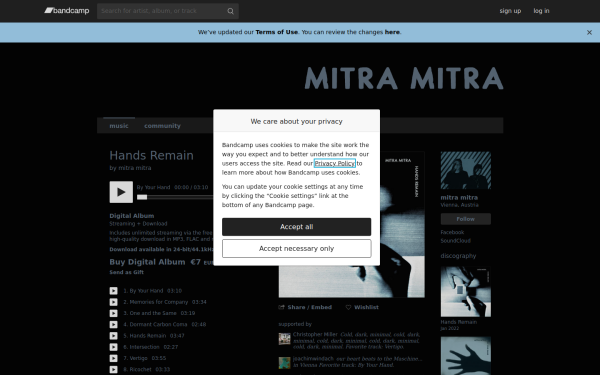Image resolution: width=600 pixels, height=375 pixels.
Task: Click Accept necessary only button
Action: pyautogui.click(x=297, y=249)
